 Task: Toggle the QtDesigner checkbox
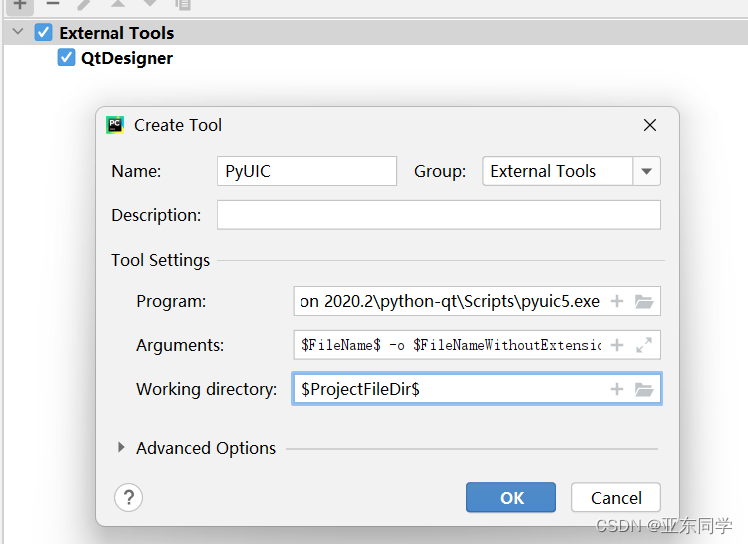click(67, 58)
